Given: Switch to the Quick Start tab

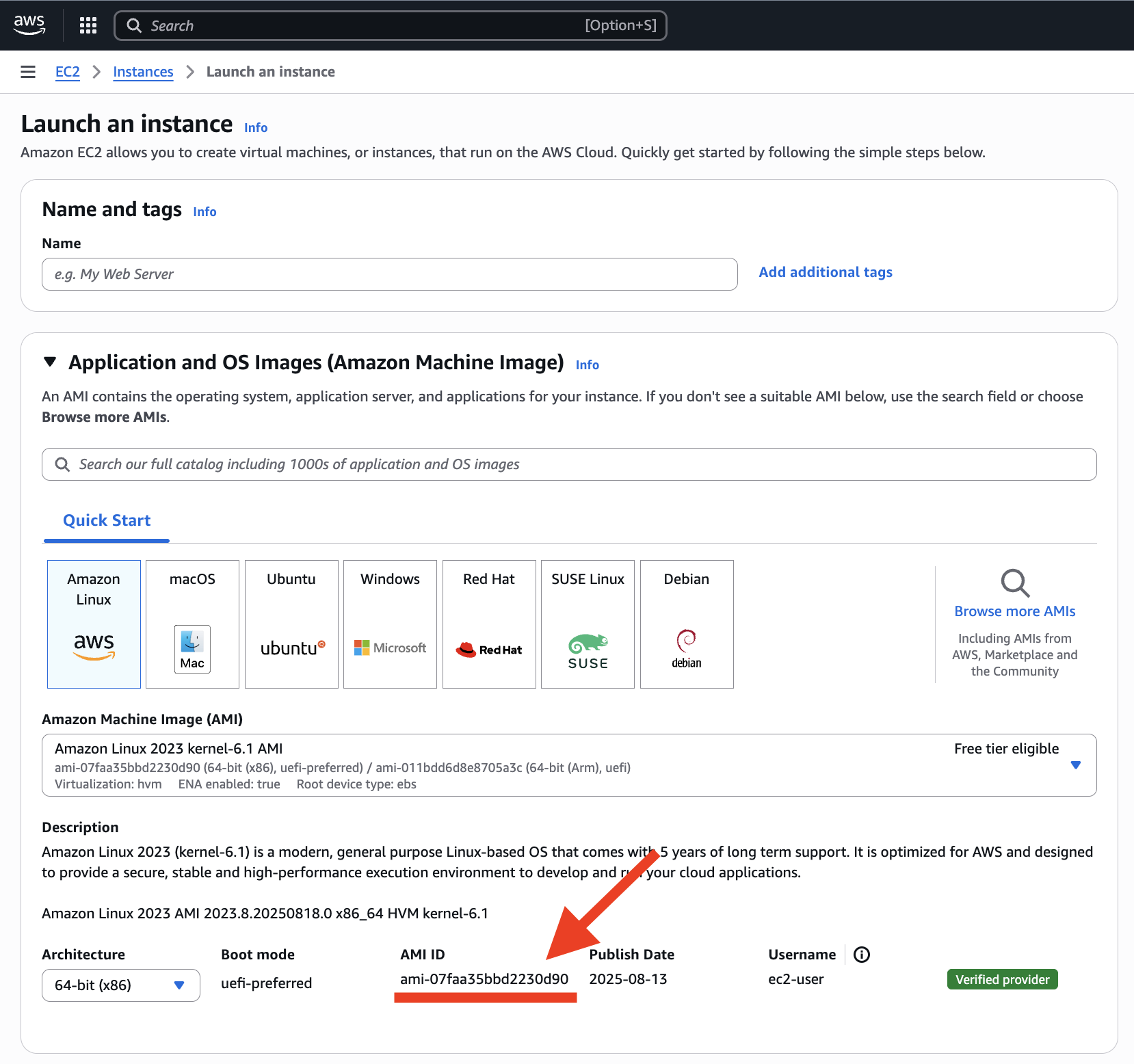Looking at the screenshot, I should 107,520.
